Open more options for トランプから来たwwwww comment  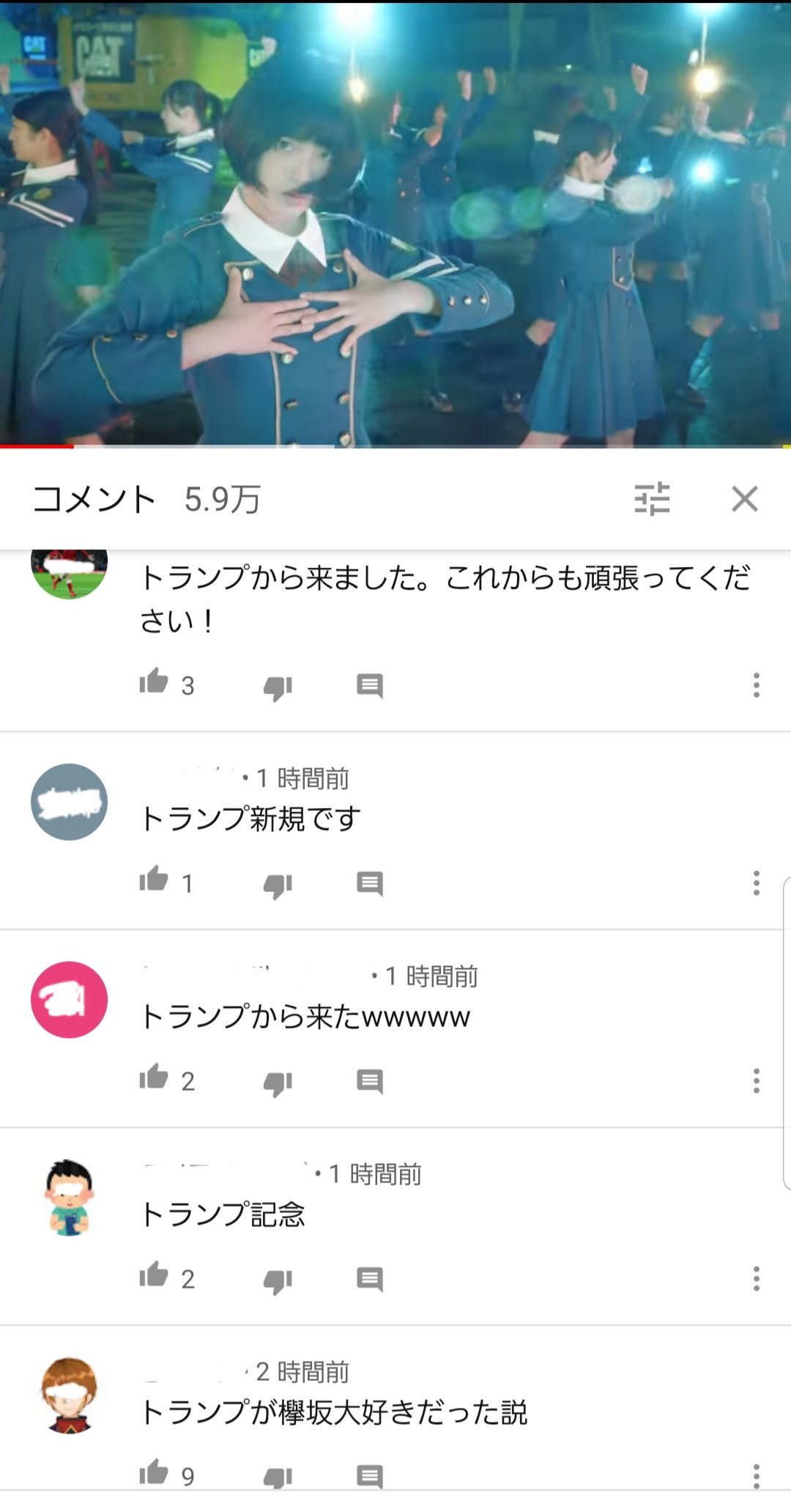click(757, 1081)
